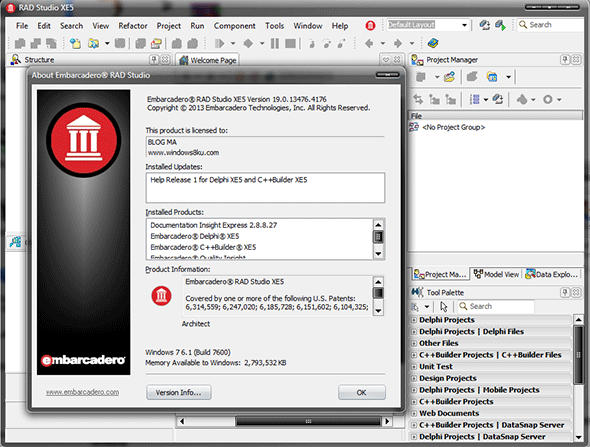Open the Back arrow history dropdown

tap(383, 44)
